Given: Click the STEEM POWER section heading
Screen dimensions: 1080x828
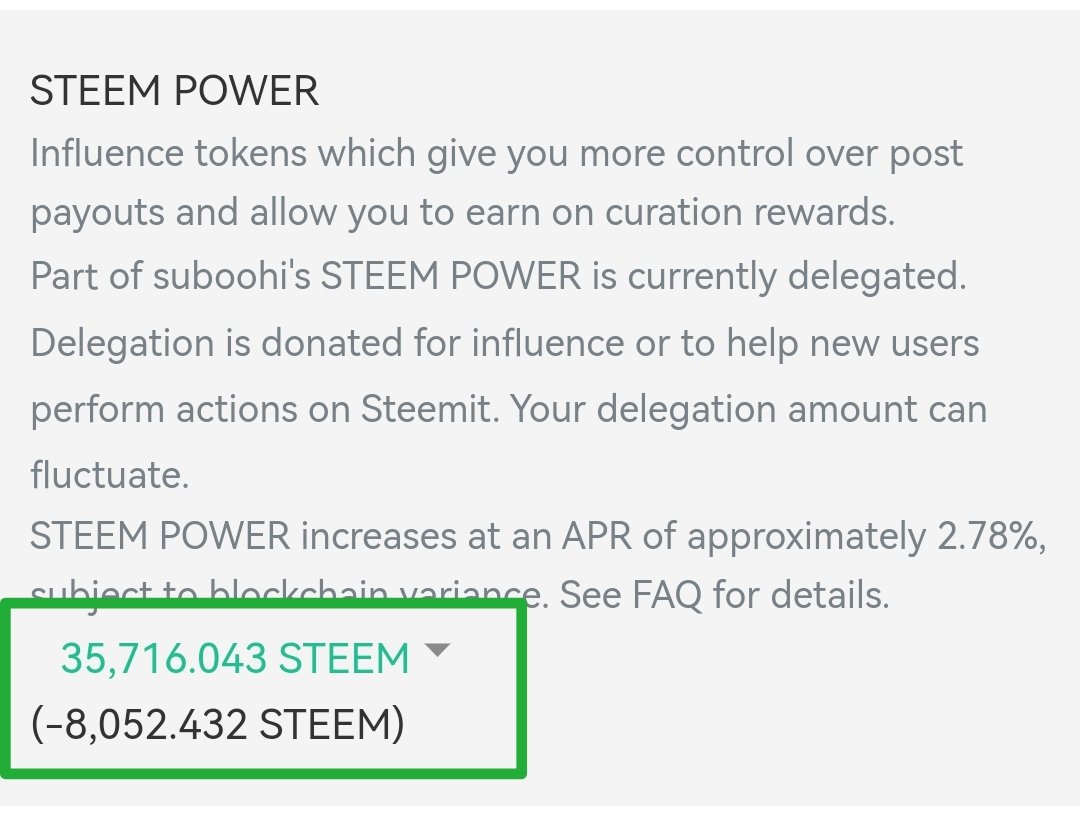Looking at the screenshot, I should 174,92.
